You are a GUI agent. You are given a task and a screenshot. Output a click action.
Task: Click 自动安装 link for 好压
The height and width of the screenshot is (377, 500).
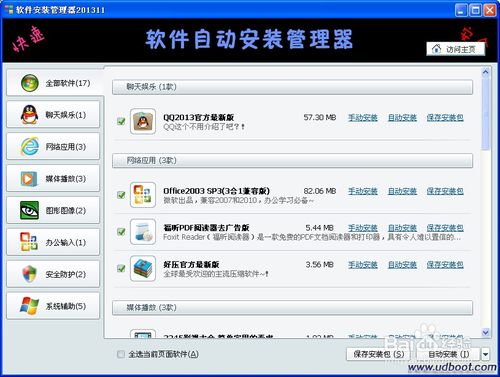(402, 265)
